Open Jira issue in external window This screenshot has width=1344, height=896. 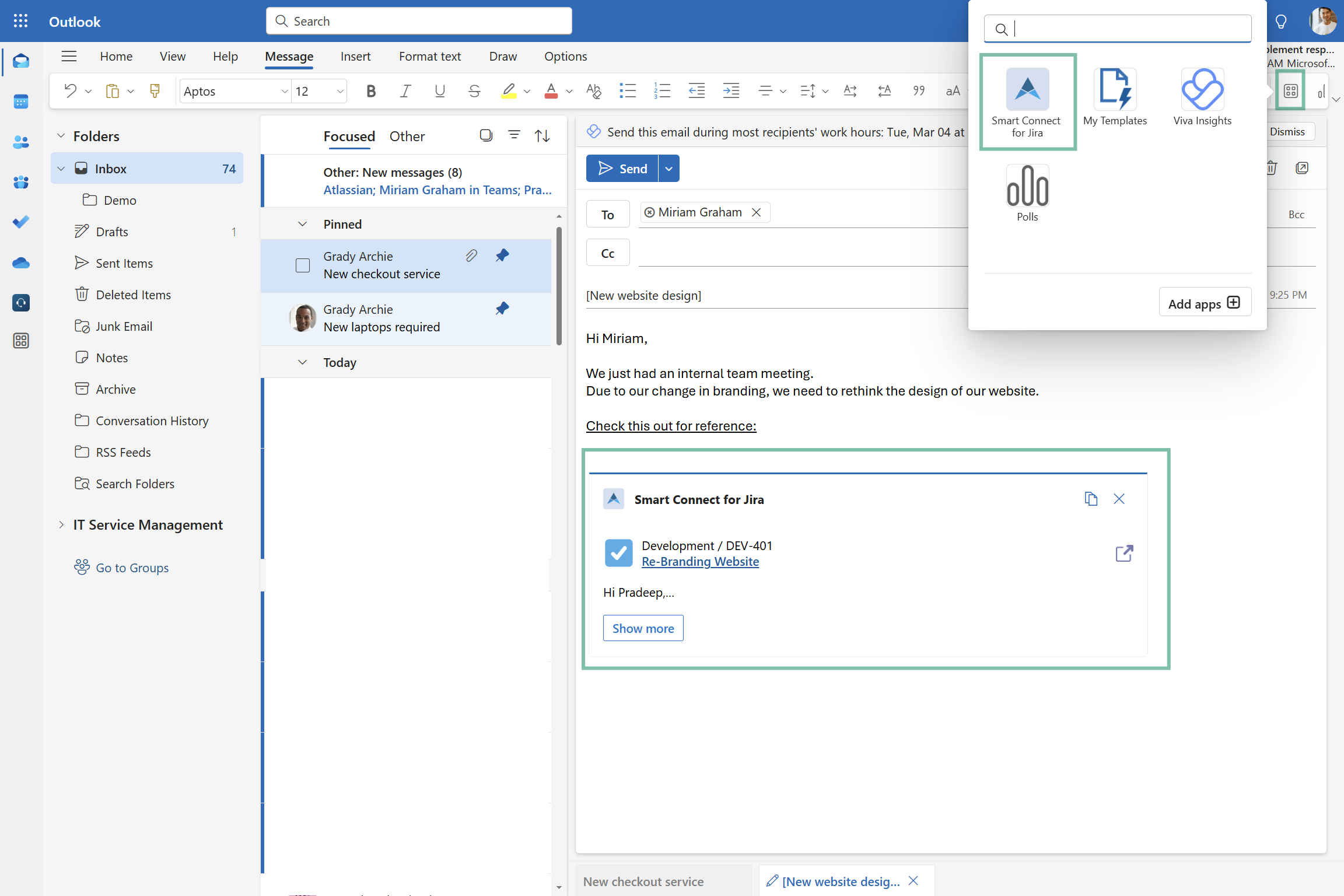click(x=1123, y=554)
